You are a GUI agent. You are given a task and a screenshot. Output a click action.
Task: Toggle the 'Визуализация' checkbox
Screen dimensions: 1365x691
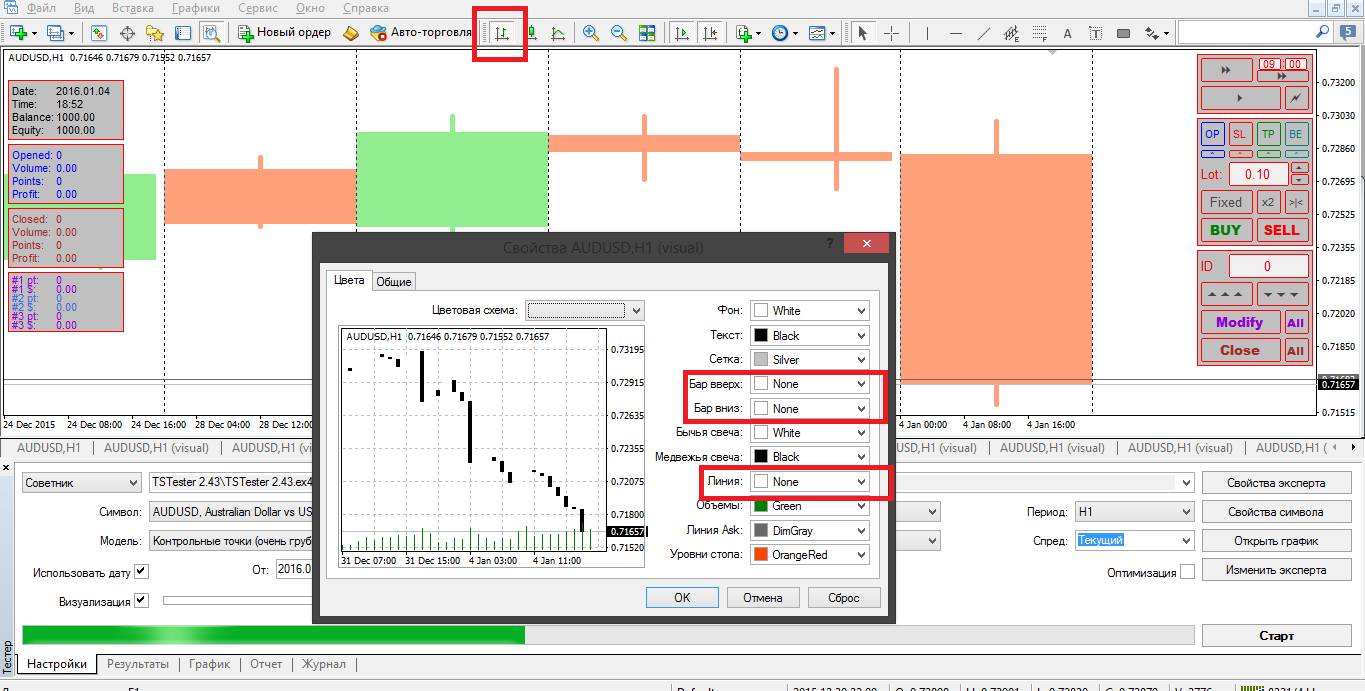pos(141,601)
